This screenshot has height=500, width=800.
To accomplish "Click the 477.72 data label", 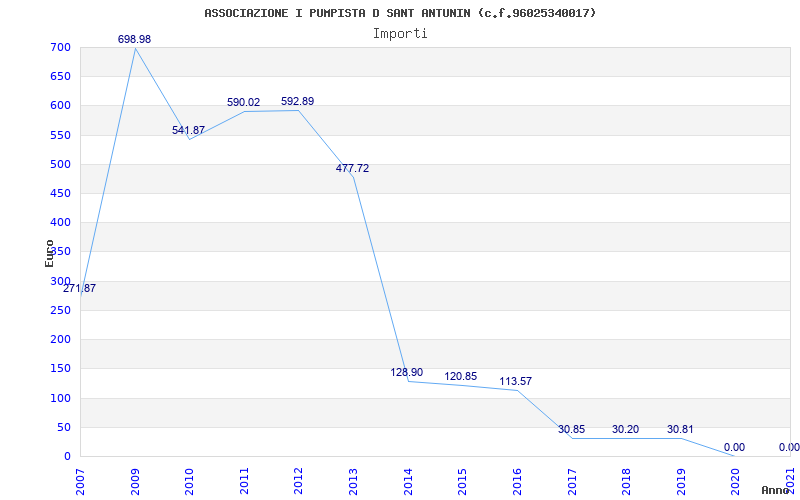I will coord(353,168).
